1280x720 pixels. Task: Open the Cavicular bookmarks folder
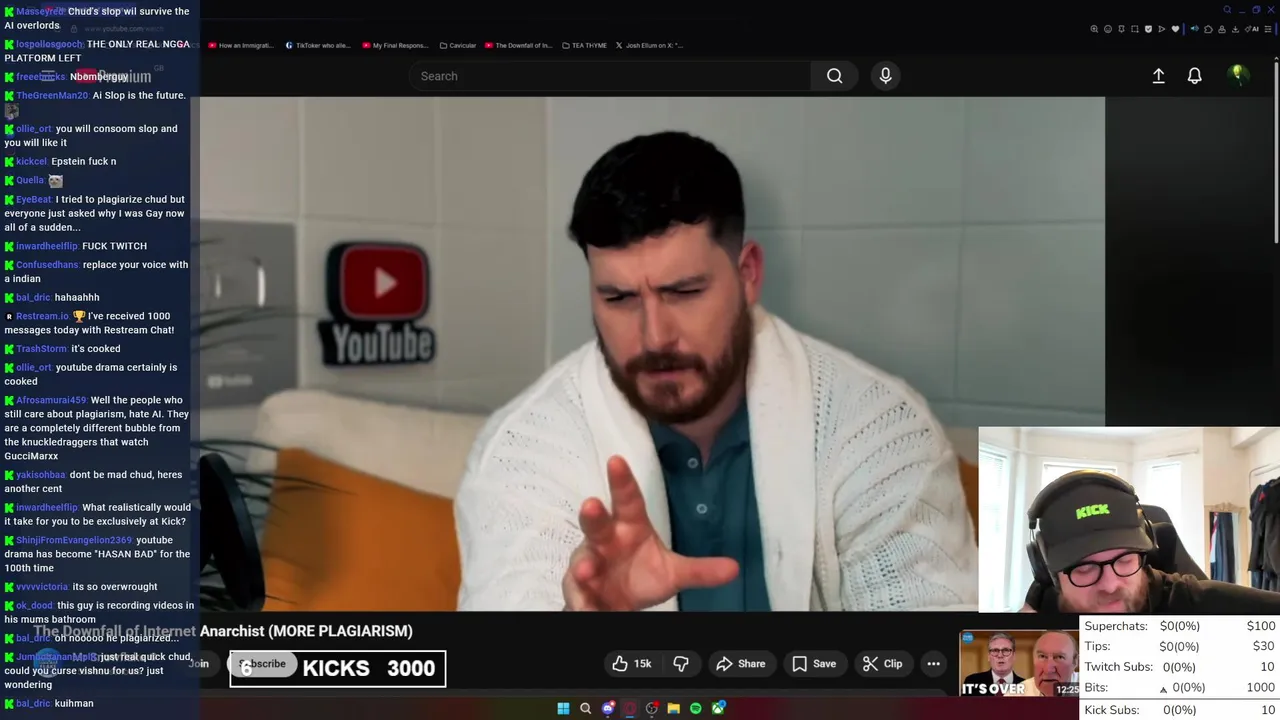(458, 45)
